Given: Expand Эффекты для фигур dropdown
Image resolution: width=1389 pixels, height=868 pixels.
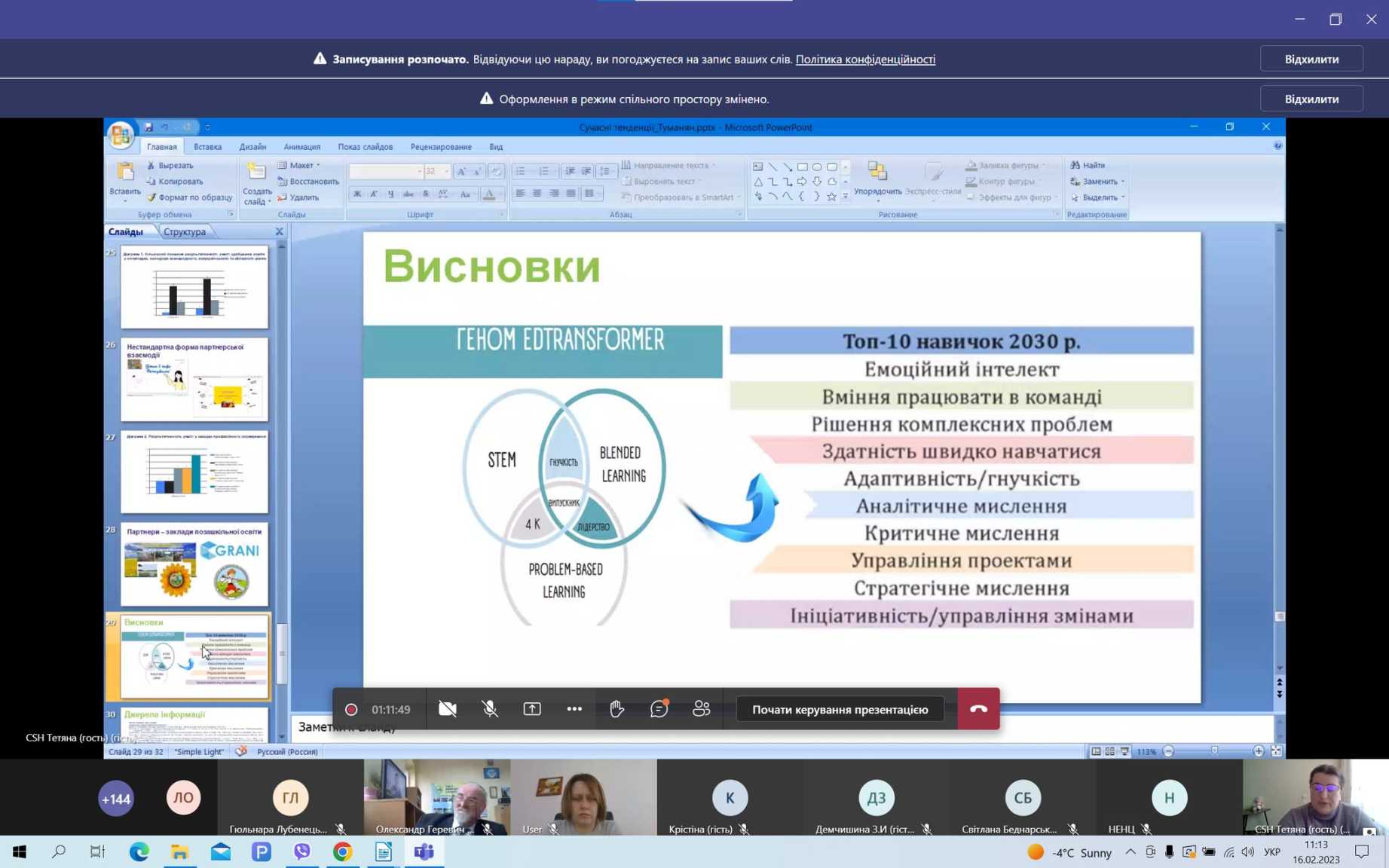Looking at the screenshot, I should 1012,197.
